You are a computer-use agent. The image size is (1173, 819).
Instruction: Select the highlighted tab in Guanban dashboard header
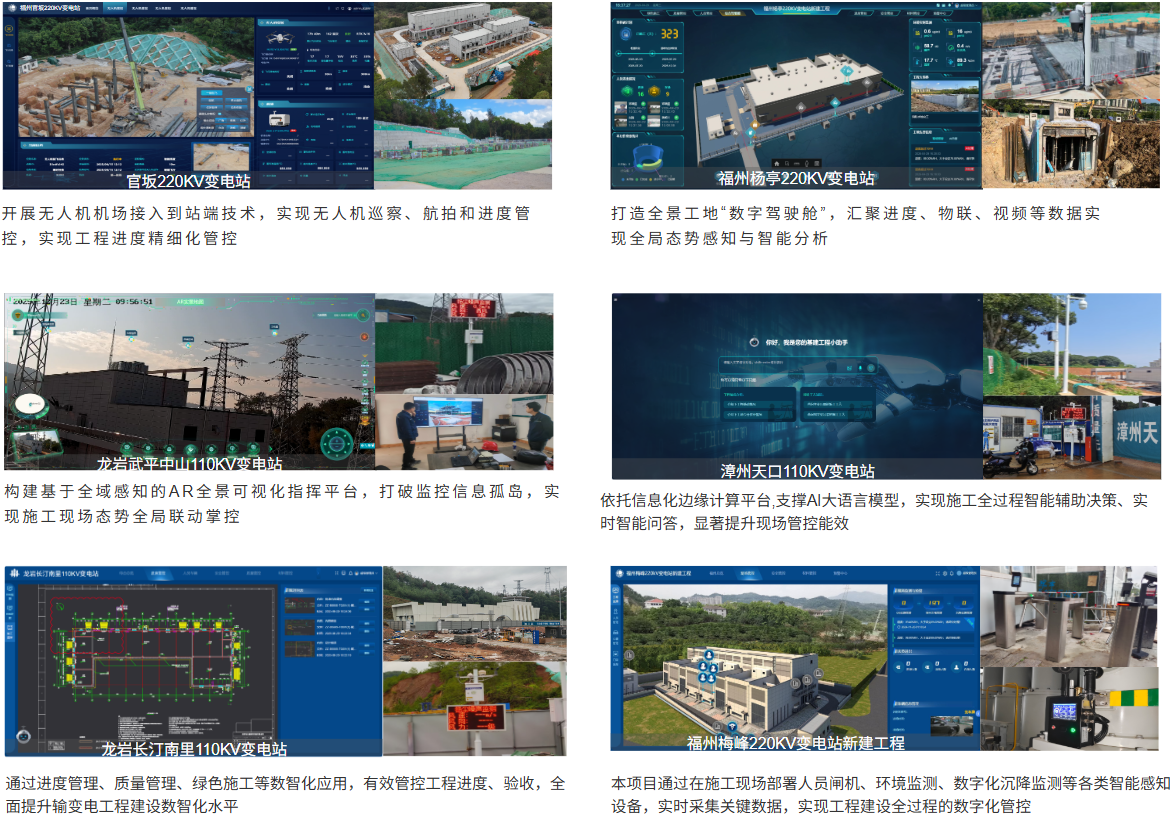[x=115, y=7]
